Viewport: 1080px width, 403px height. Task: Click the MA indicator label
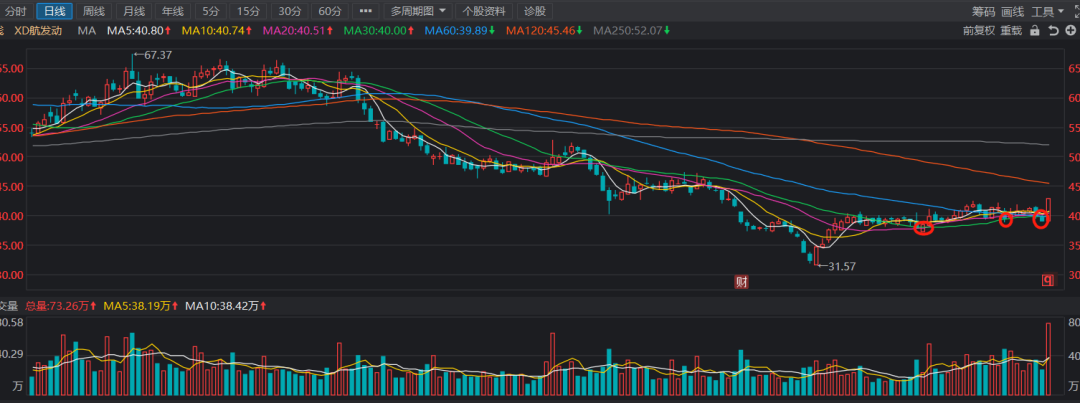87,31
